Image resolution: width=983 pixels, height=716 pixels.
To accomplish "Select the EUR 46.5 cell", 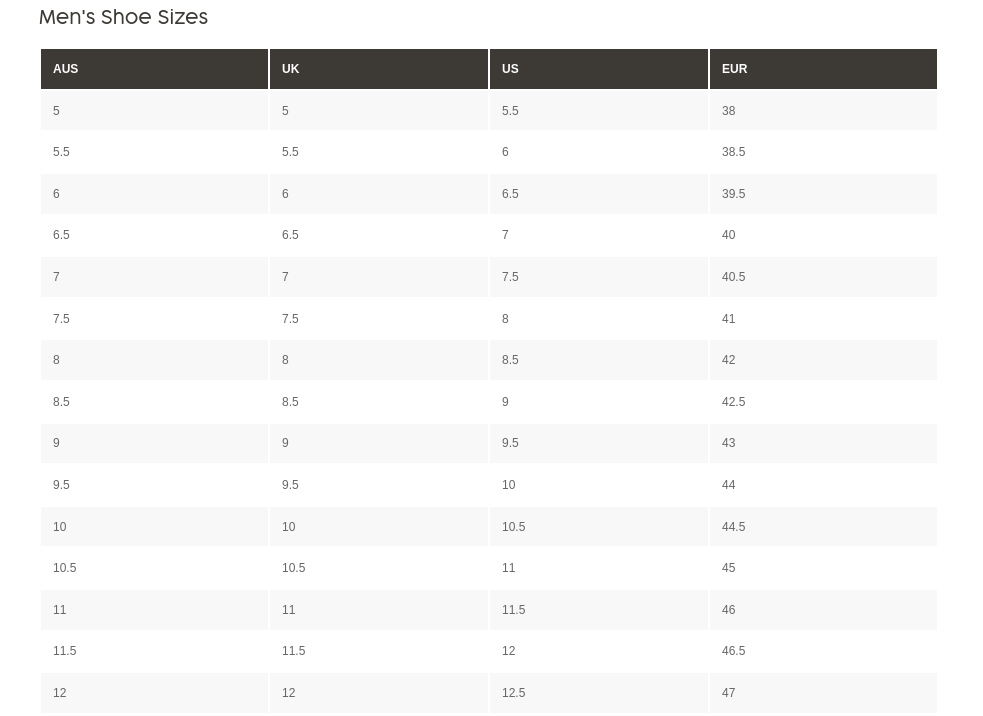I will [x=823, y=651].
